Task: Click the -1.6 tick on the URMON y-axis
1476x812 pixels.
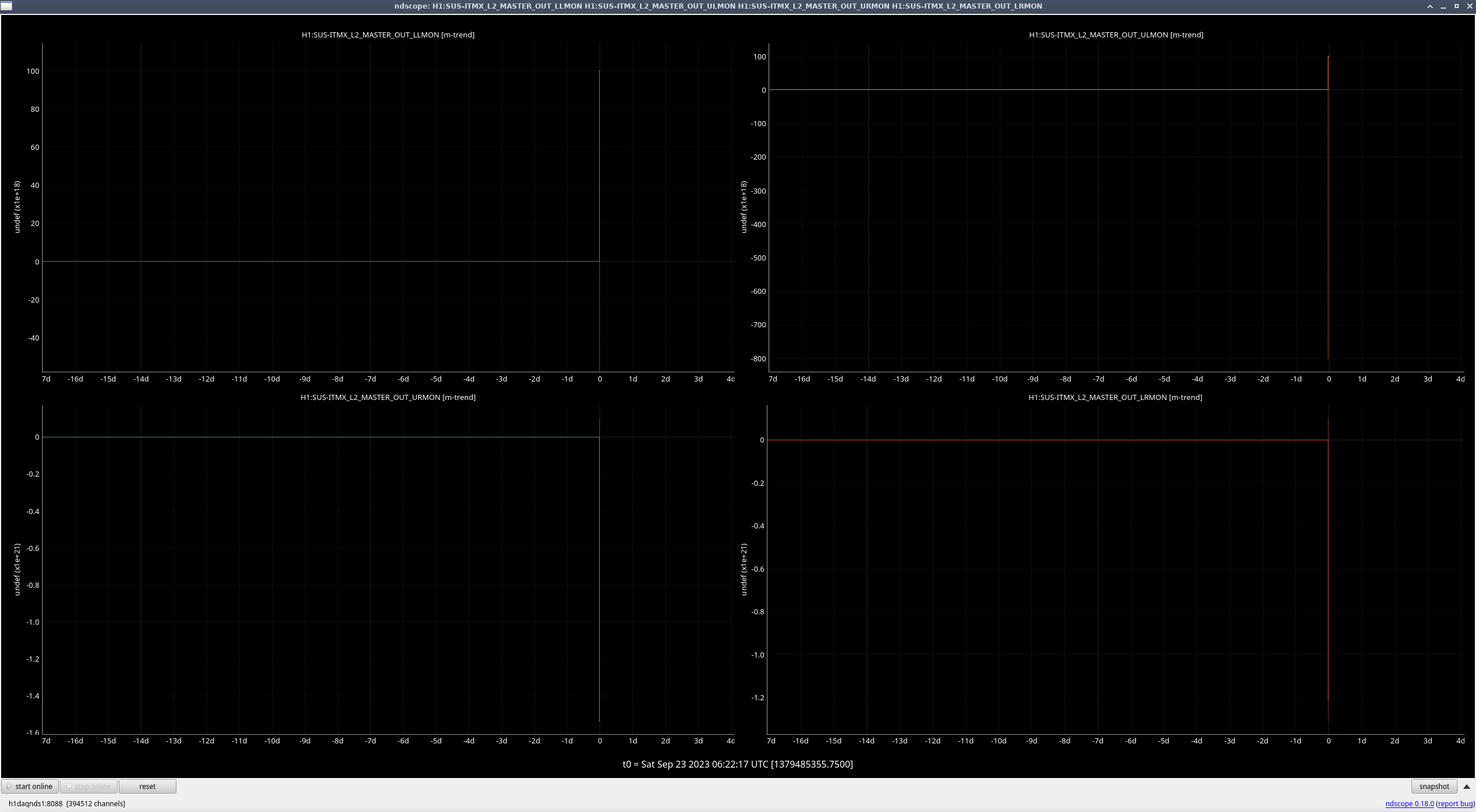Action: [33, 732]
